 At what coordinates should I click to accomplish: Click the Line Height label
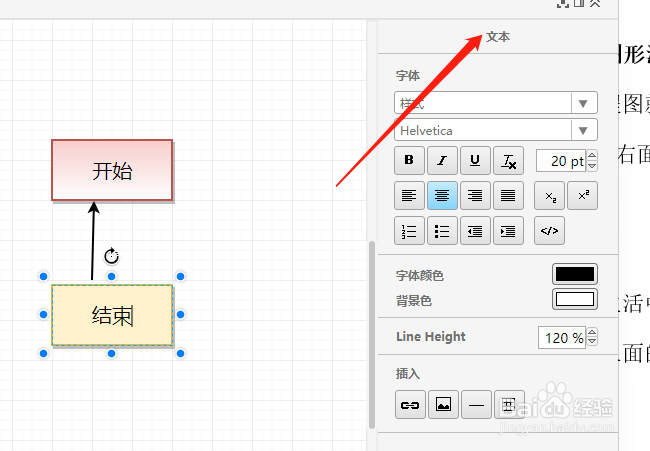431,337
